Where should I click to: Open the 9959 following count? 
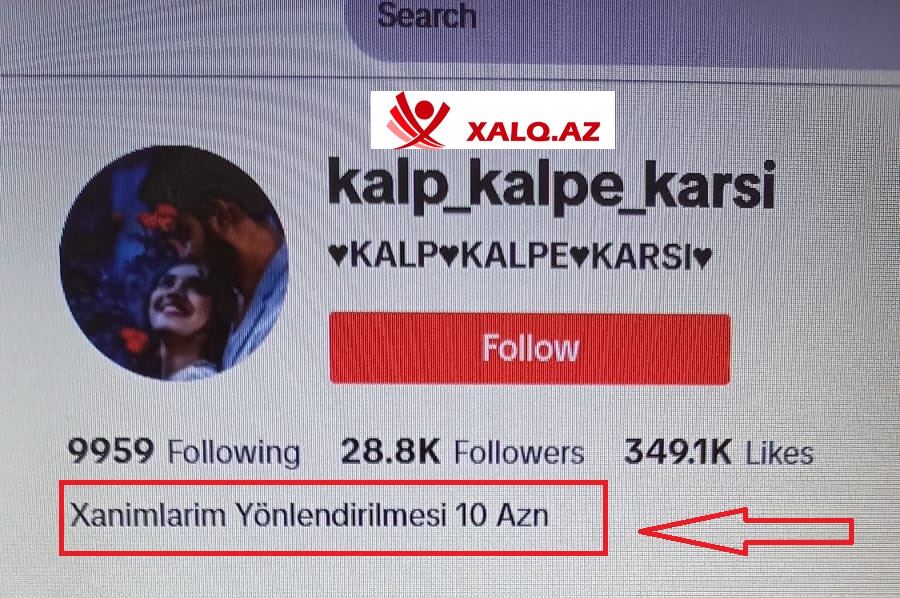[x=111, y=451]
